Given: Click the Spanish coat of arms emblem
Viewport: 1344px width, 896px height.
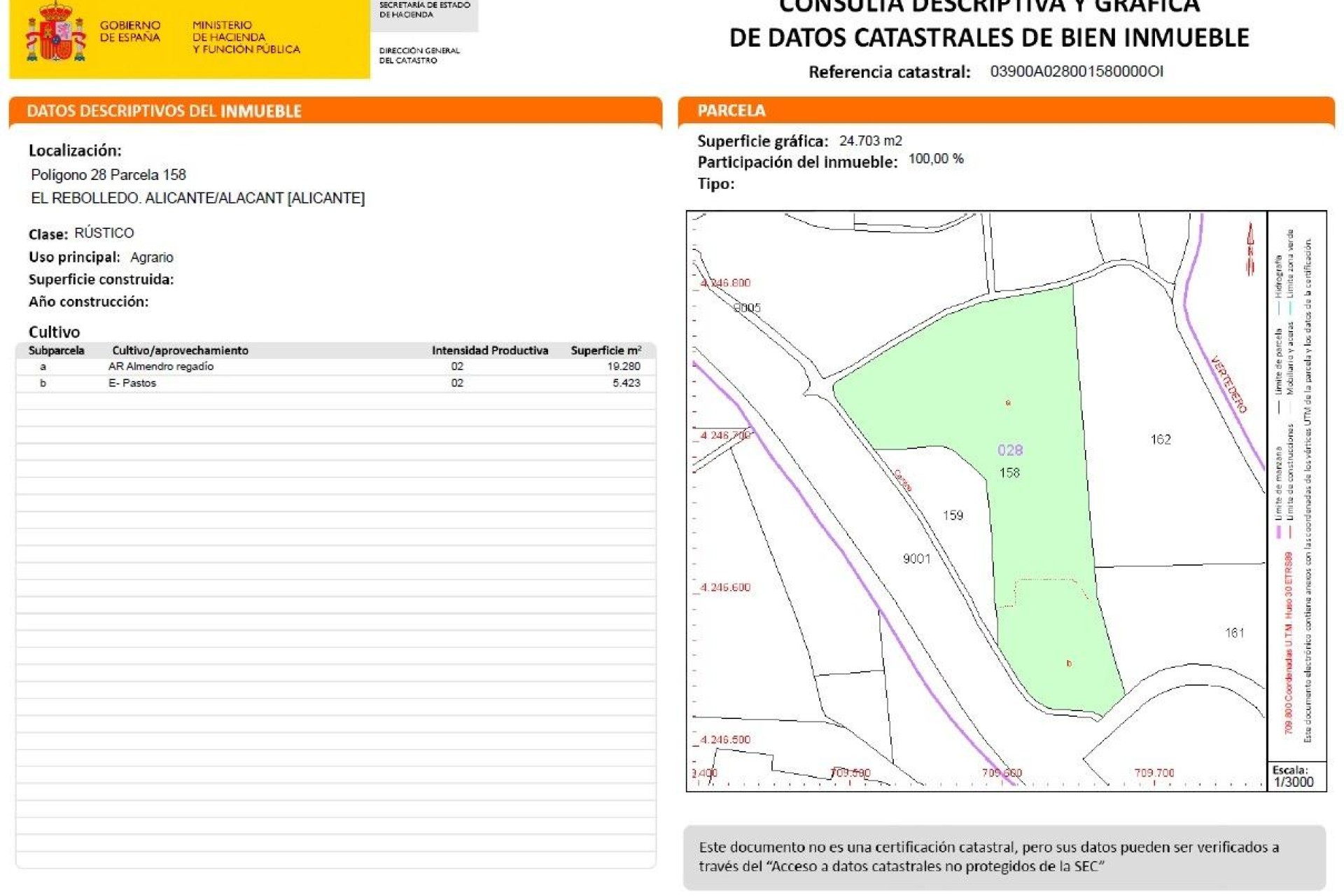Looking at the screenshot, I should pyautogui.click(x=56, y=33).
